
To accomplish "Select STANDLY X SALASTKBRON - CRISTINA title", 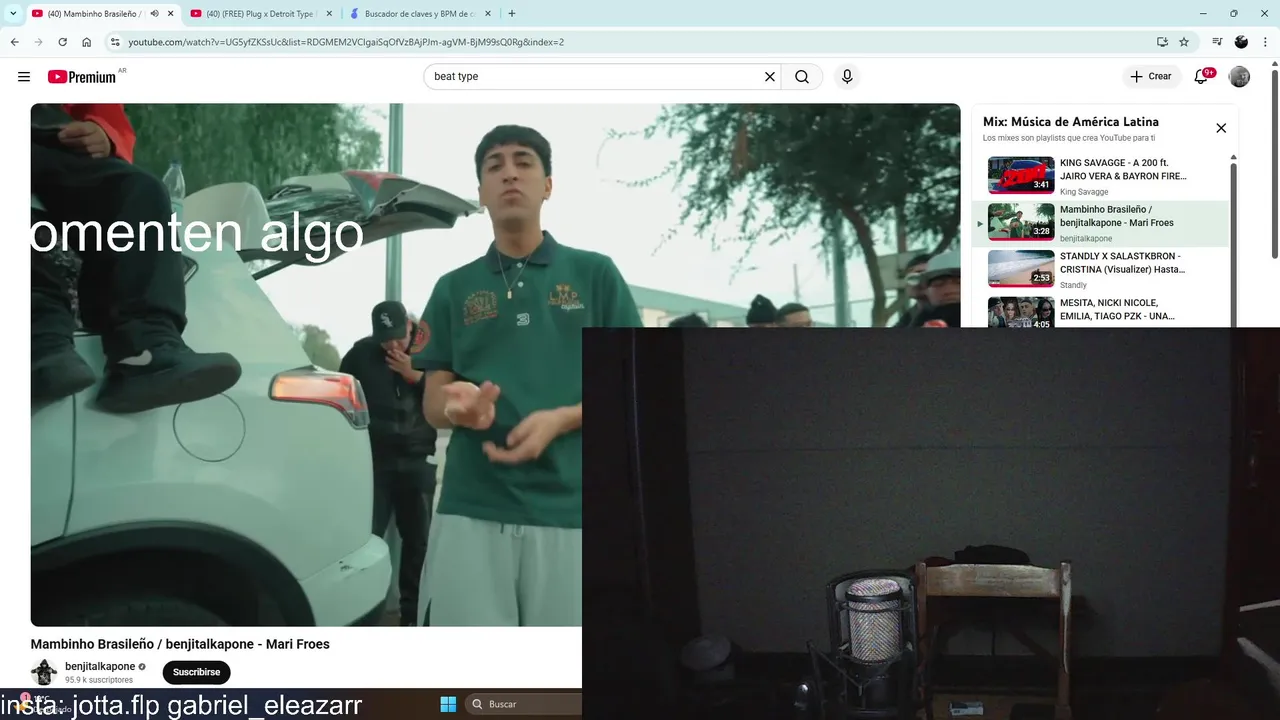I will pos(1122,263).
